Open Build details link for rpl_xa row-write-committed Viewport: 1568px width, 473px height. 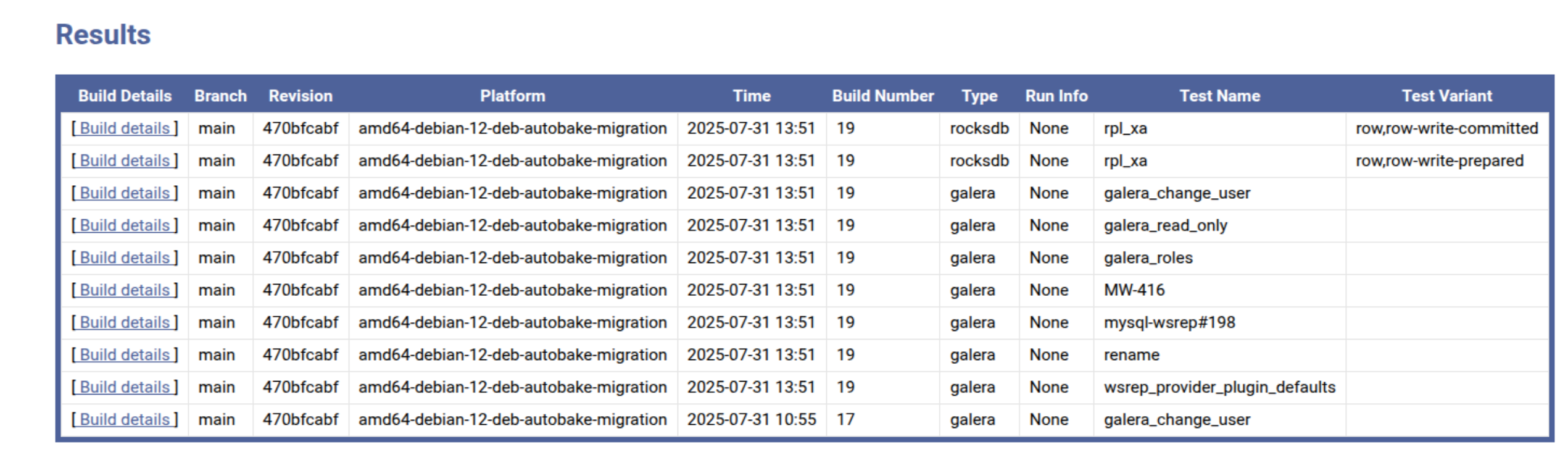pos(125,128)
